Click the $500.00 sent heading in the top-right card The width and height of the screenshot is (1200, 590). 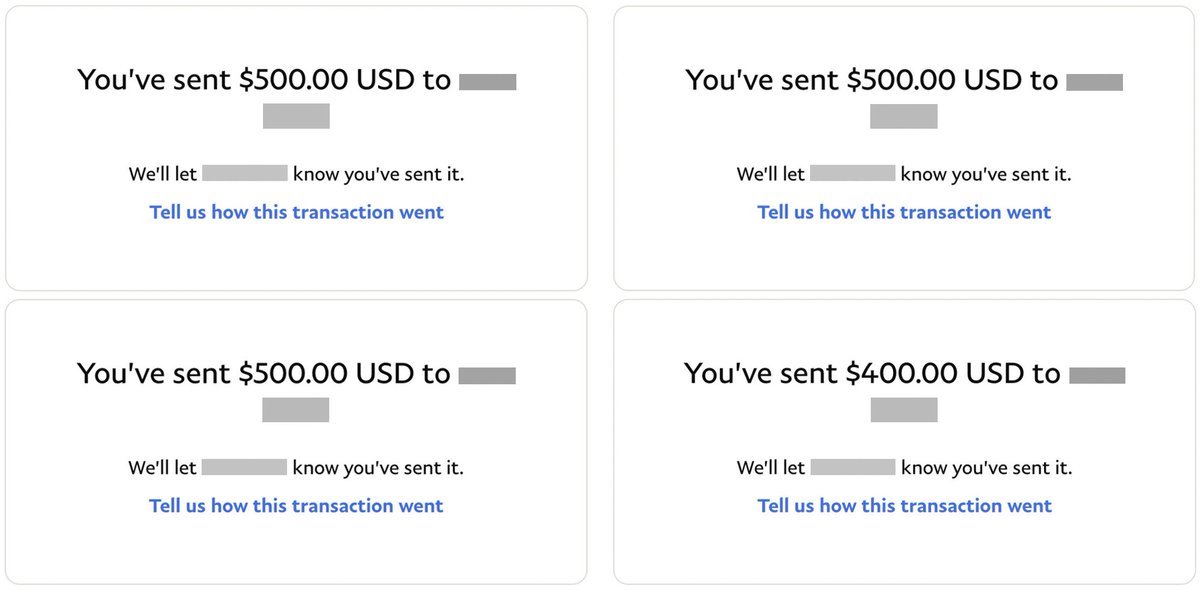(x=872, y=80)
